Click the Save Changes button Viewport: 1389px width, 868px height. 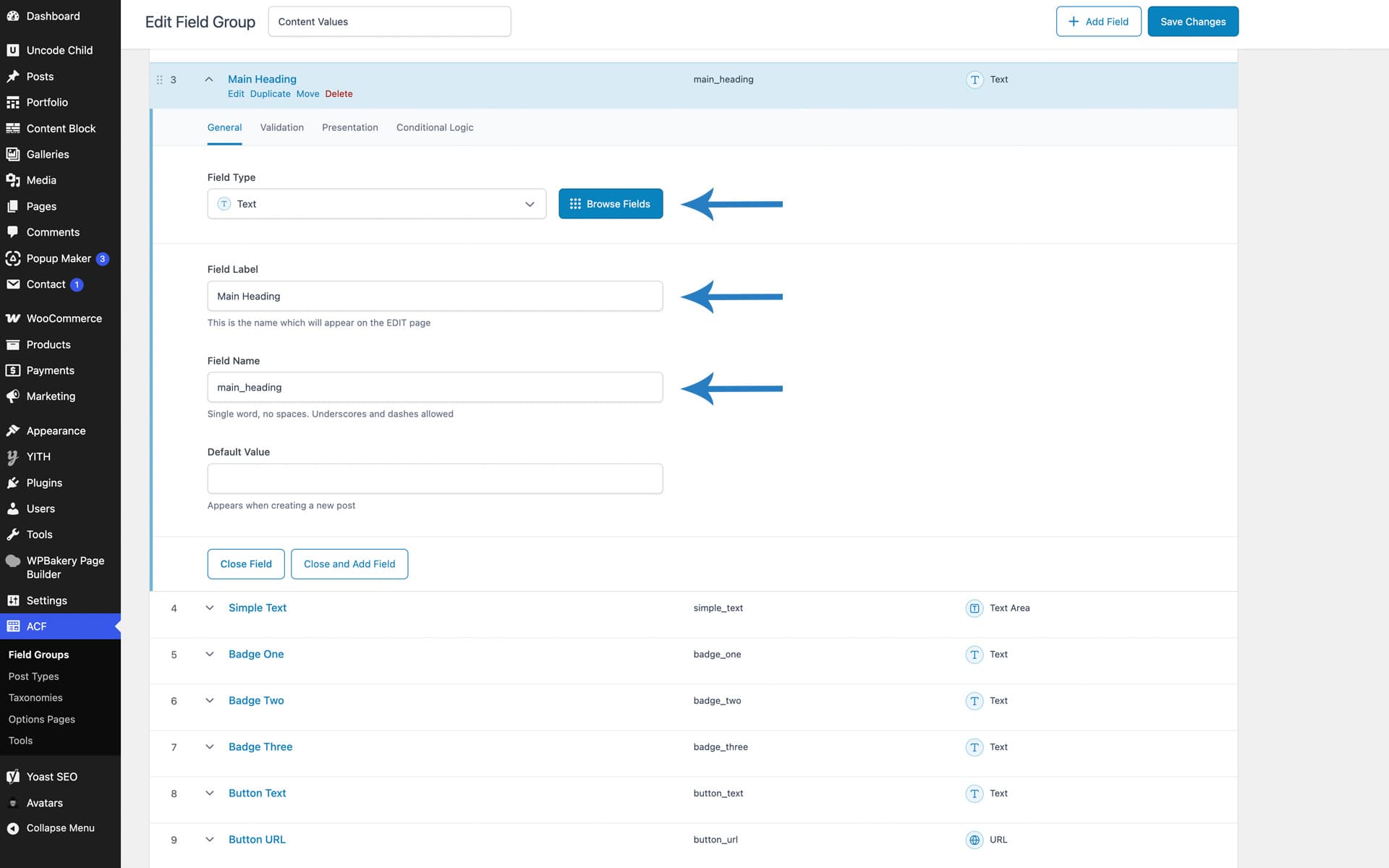(x=1193, y=22)
